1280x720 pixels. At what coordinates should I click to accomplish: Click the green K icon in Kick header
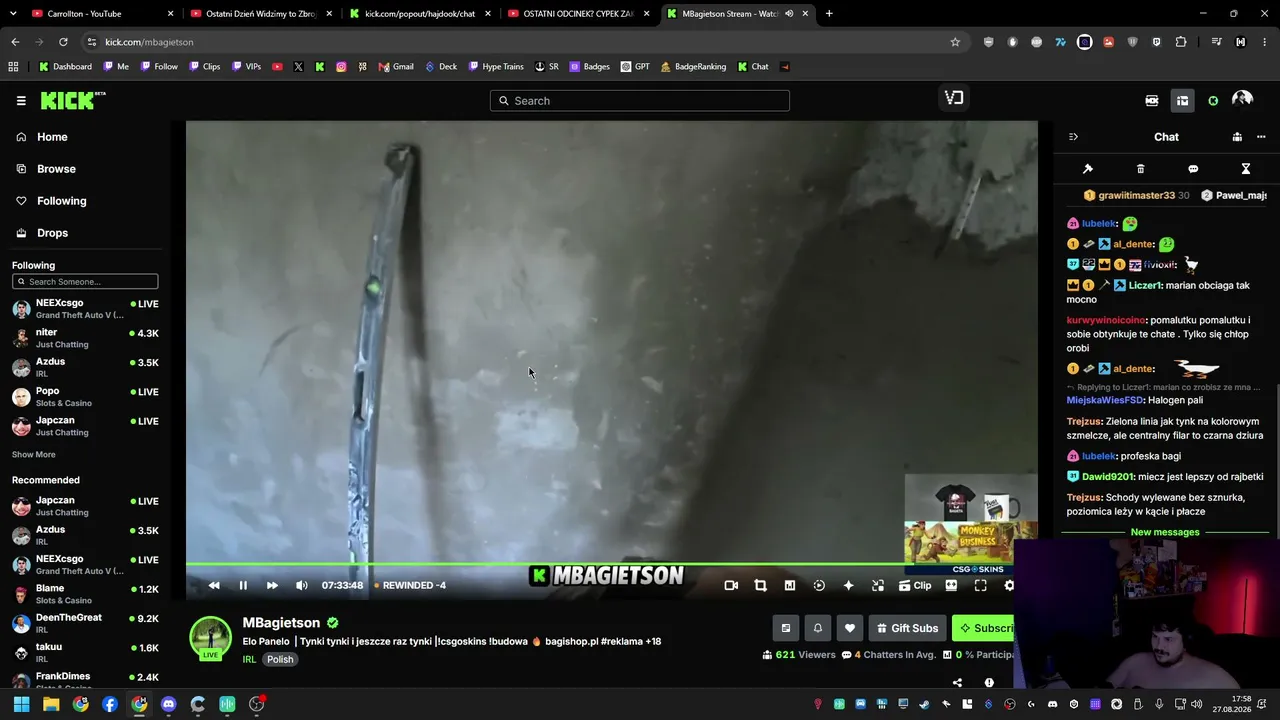[1213, 100]
